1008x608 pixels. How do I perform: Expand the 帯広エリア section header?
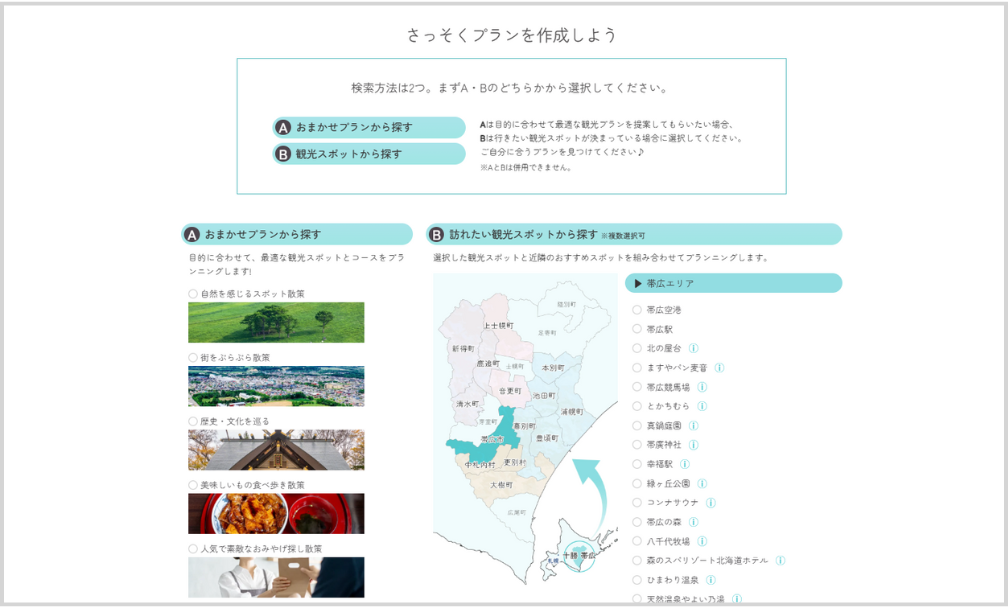[733, 283]
